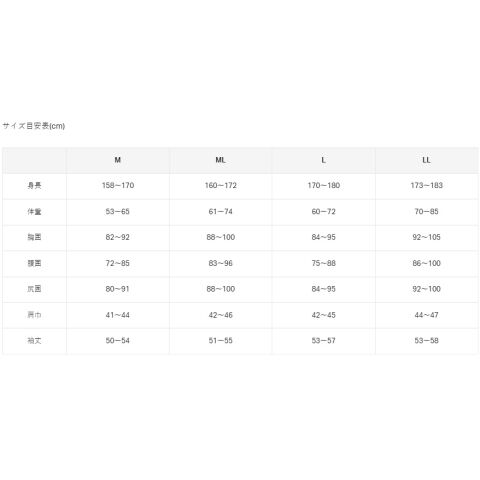The width and height of the screenshot is (480, 480).
Task: Select the 61~74 weight cell
Action: pos(221,211)
